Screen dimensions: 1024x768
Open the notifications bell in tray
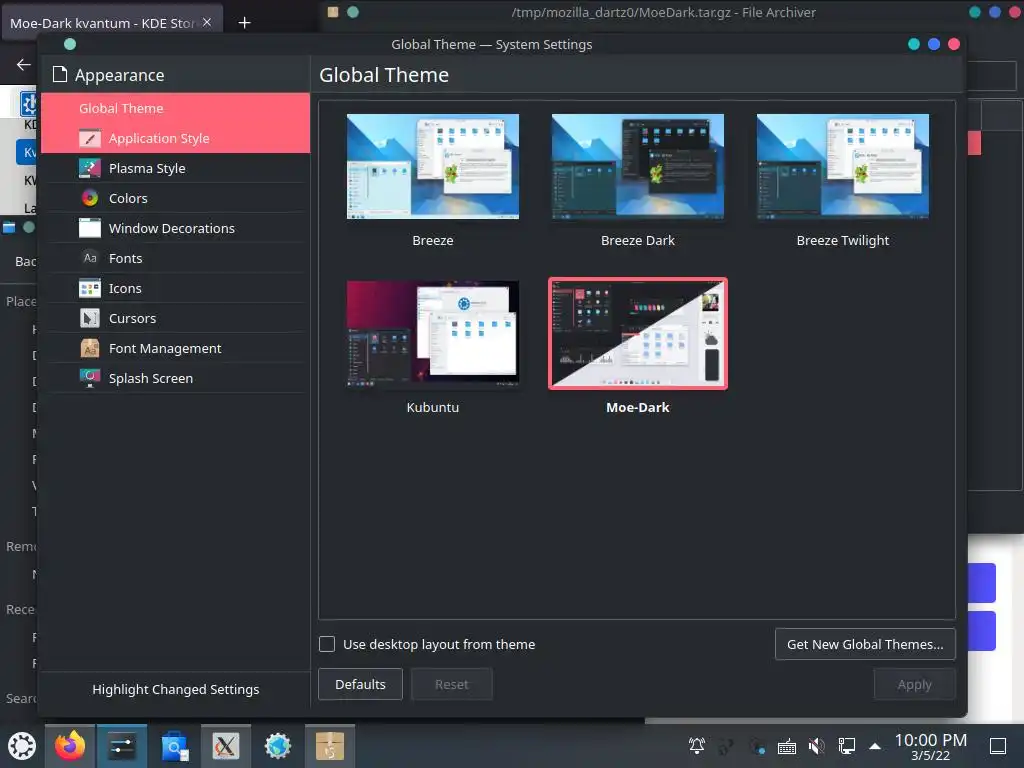[697, 746]
